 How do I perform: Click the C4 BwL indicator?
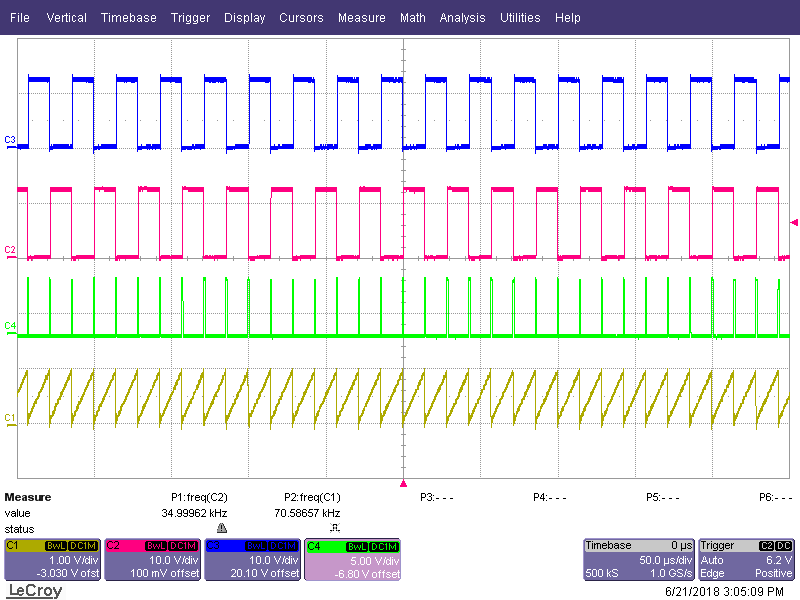pos(357,546)
